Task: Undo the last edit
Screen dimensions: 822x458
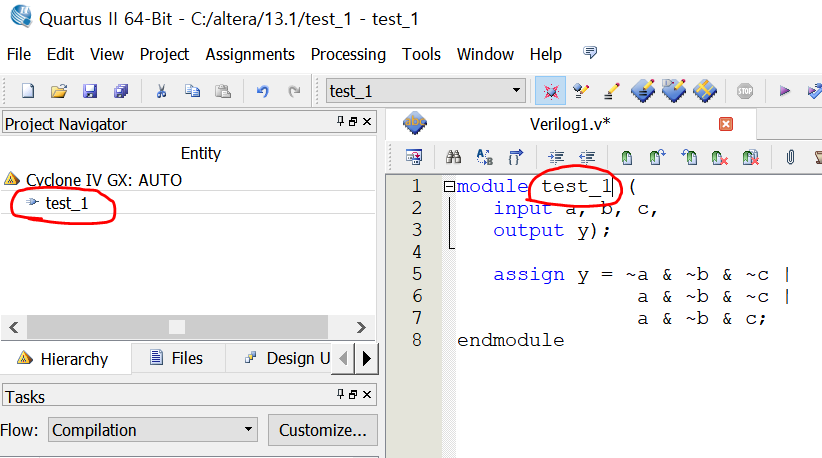Action: coord(263,91)
